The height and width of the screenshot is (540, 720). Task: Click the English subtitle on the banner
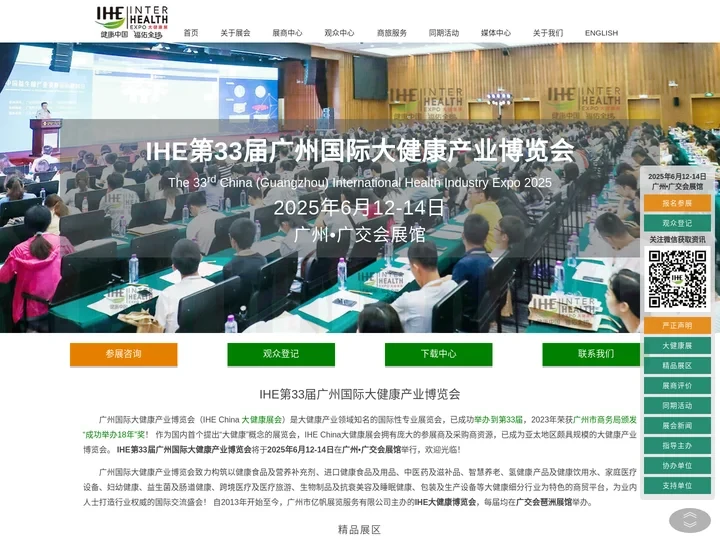(x=360, y=182)
